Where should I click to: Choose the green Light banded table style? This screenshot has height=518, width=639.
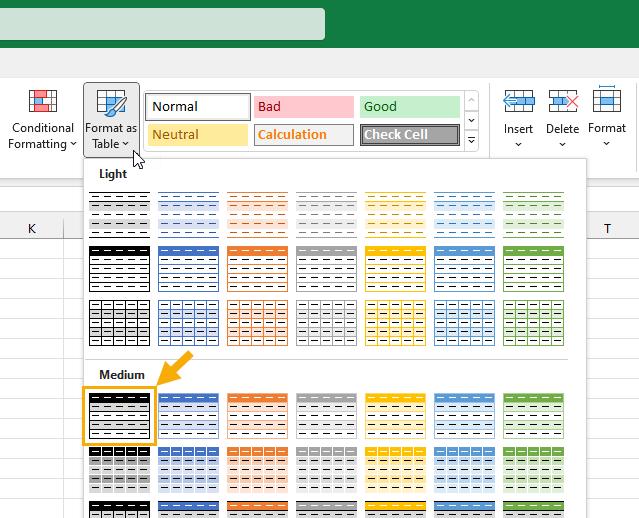point(533,215)
